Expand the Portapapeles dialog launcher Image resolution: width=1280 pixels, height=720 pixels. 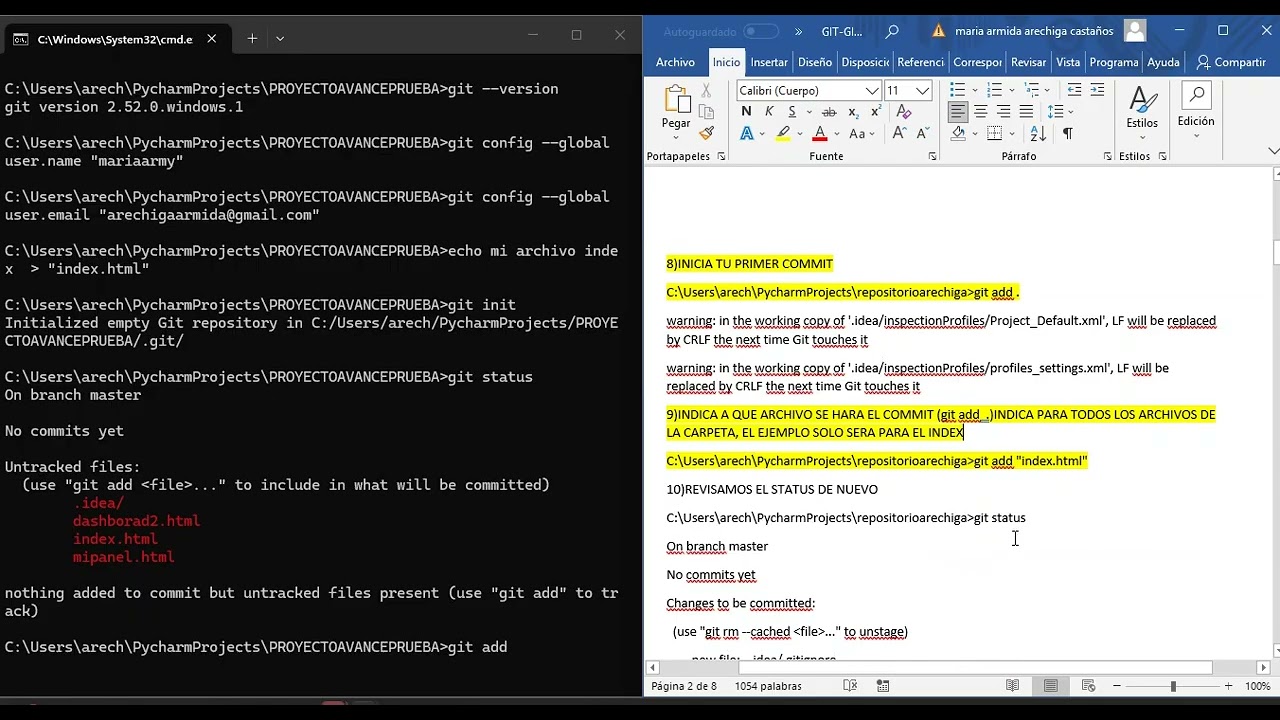[x=721, y=157]
